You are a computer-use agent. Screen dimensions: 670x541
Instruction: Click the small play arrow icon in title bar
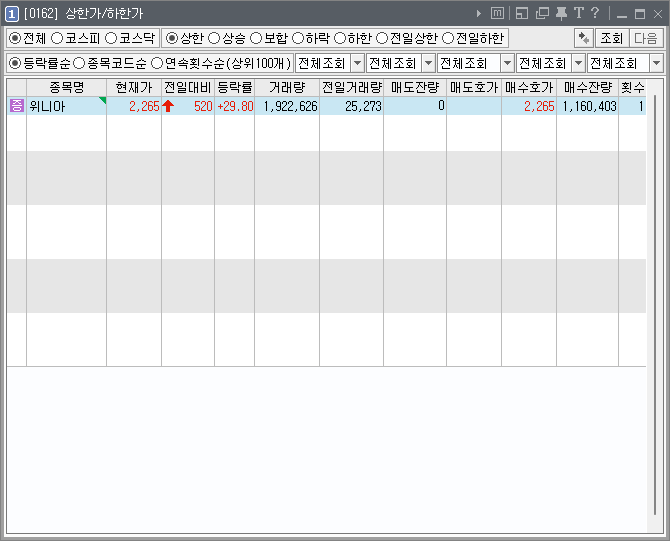point(479,14)
